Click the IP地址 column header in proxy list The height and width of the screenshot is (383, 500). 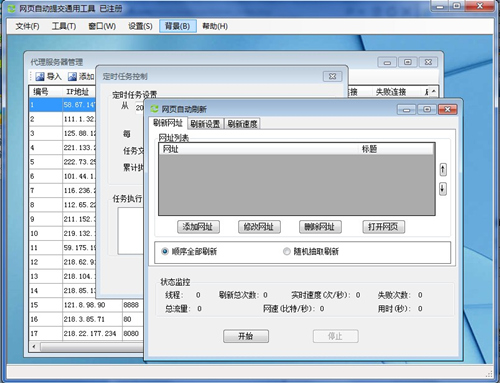(79, 92)
